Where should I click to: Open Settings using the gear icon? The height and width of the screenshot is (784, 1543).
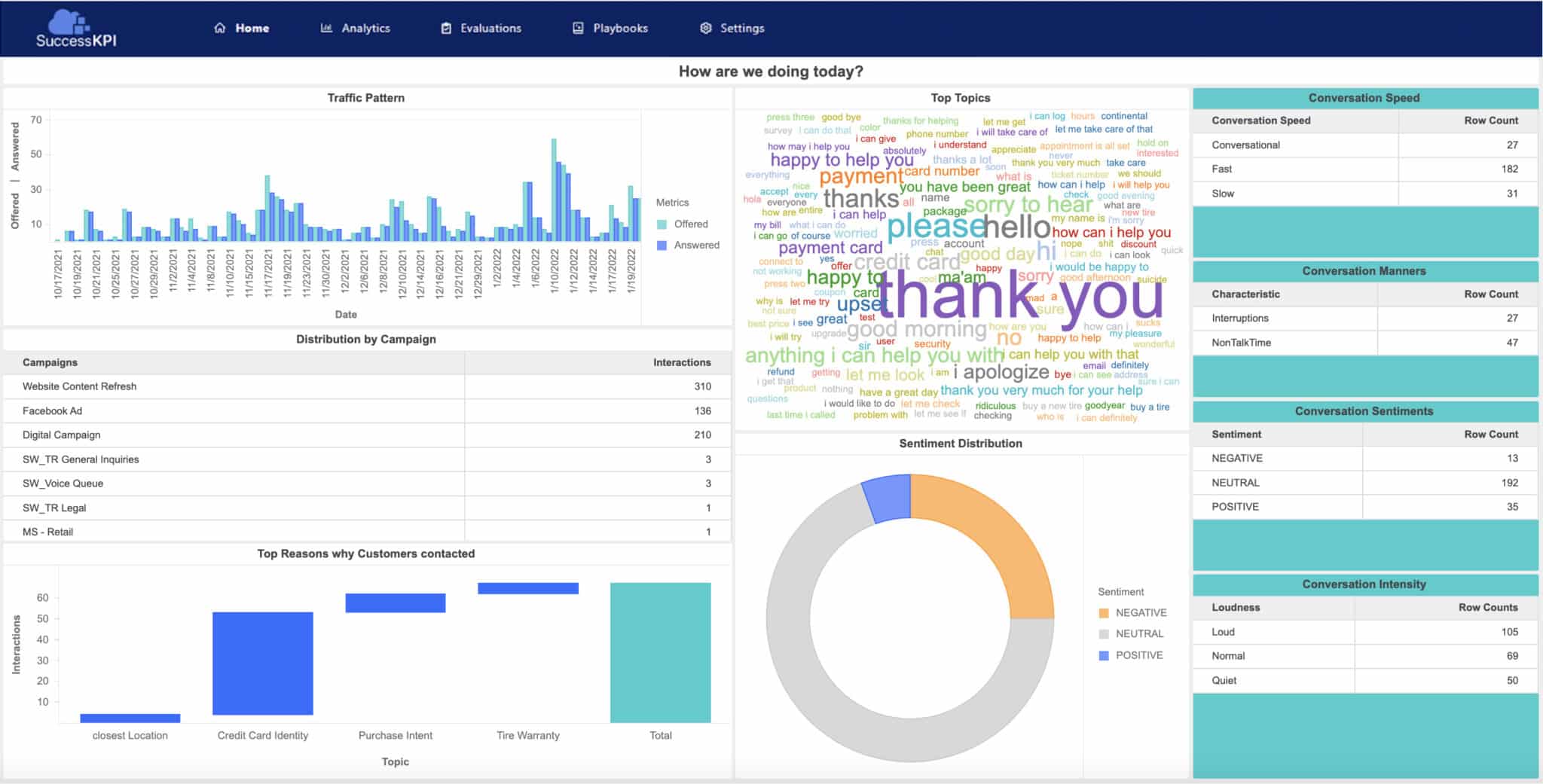tap(705, 27)
